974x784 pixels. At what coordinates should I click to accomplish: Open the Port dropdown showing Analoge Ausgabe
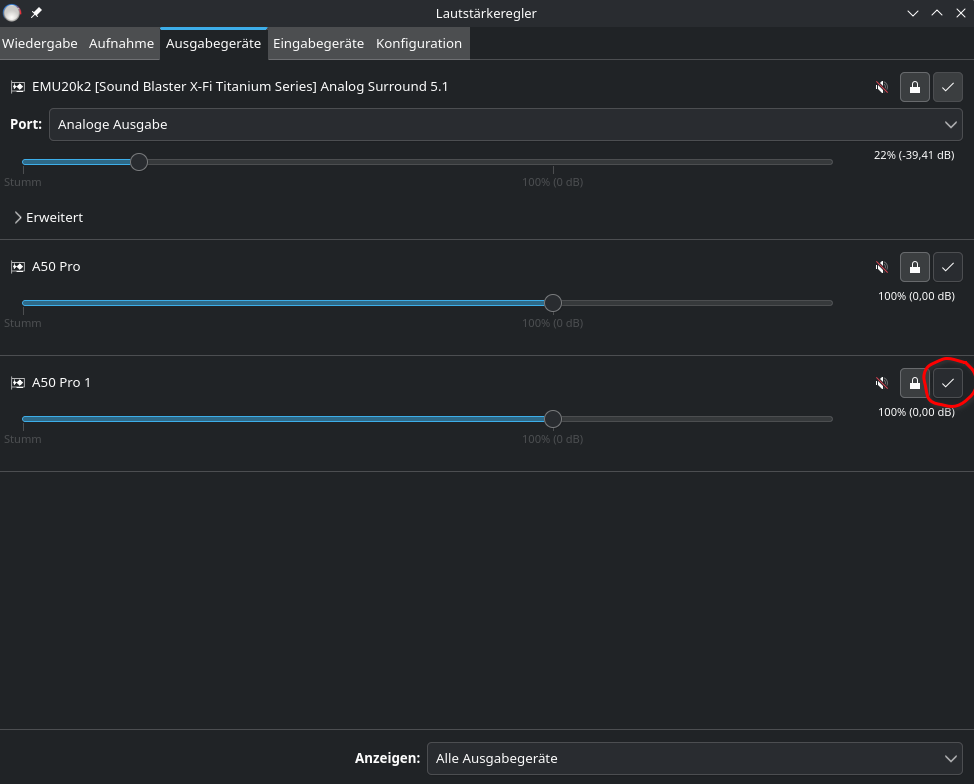point(506,124)
